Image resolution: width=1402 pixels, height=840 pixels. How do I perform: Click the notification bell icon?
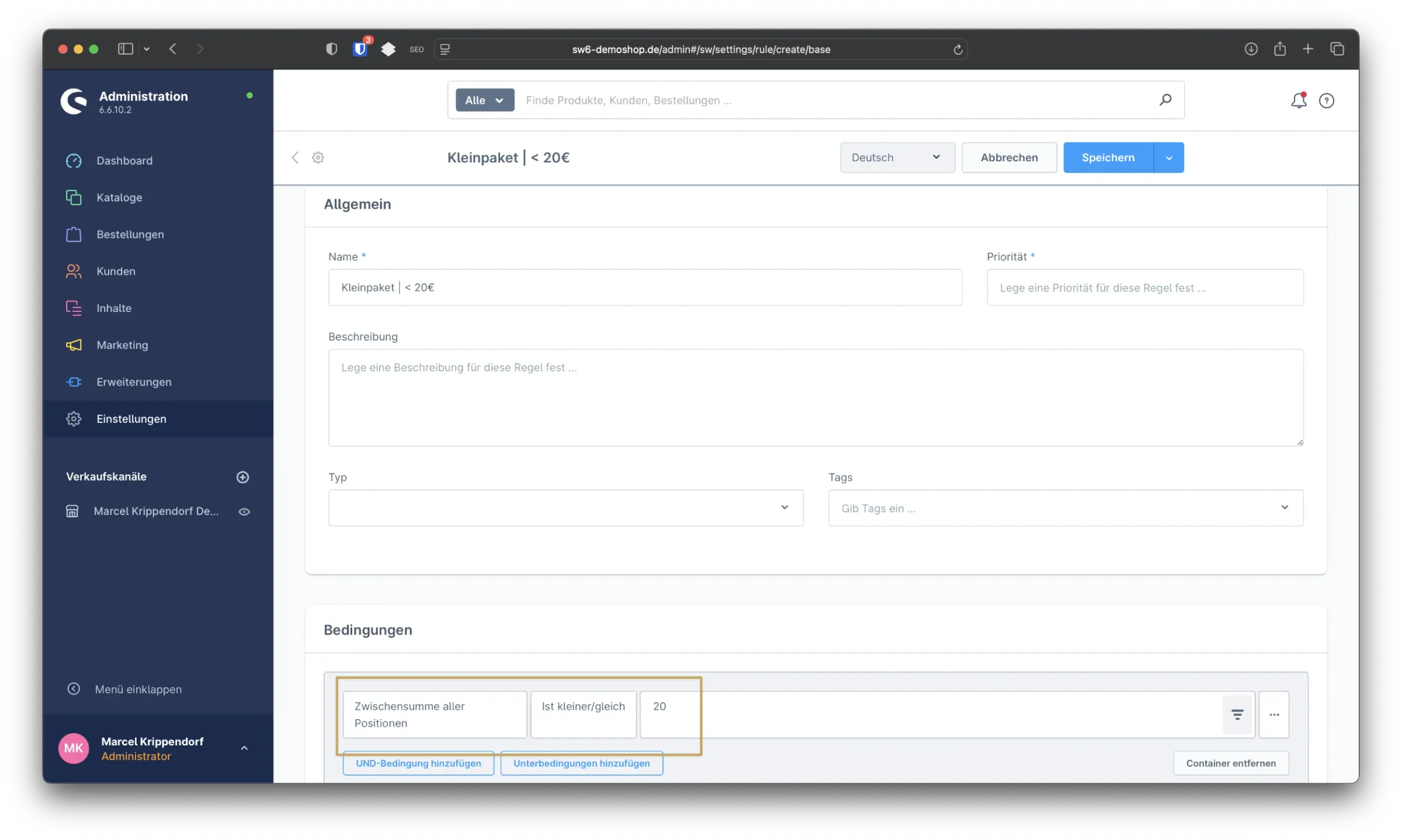(x=1298, y=100)
